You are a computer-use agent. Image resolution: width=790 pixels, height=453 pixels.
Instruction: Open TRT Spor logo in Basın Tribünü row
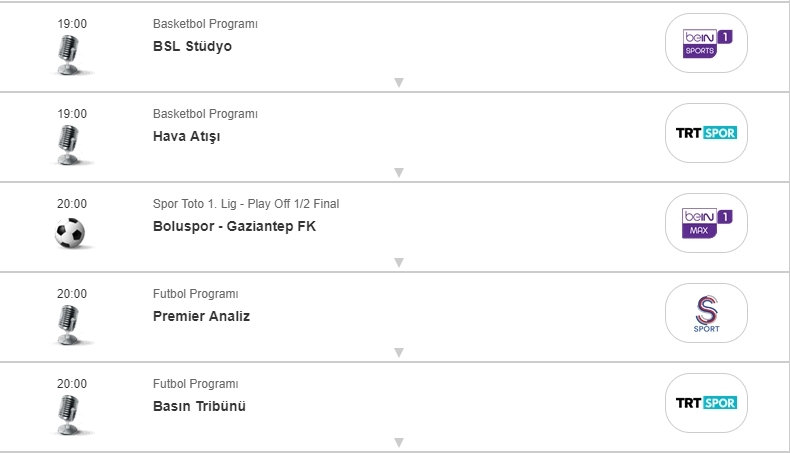706,403
